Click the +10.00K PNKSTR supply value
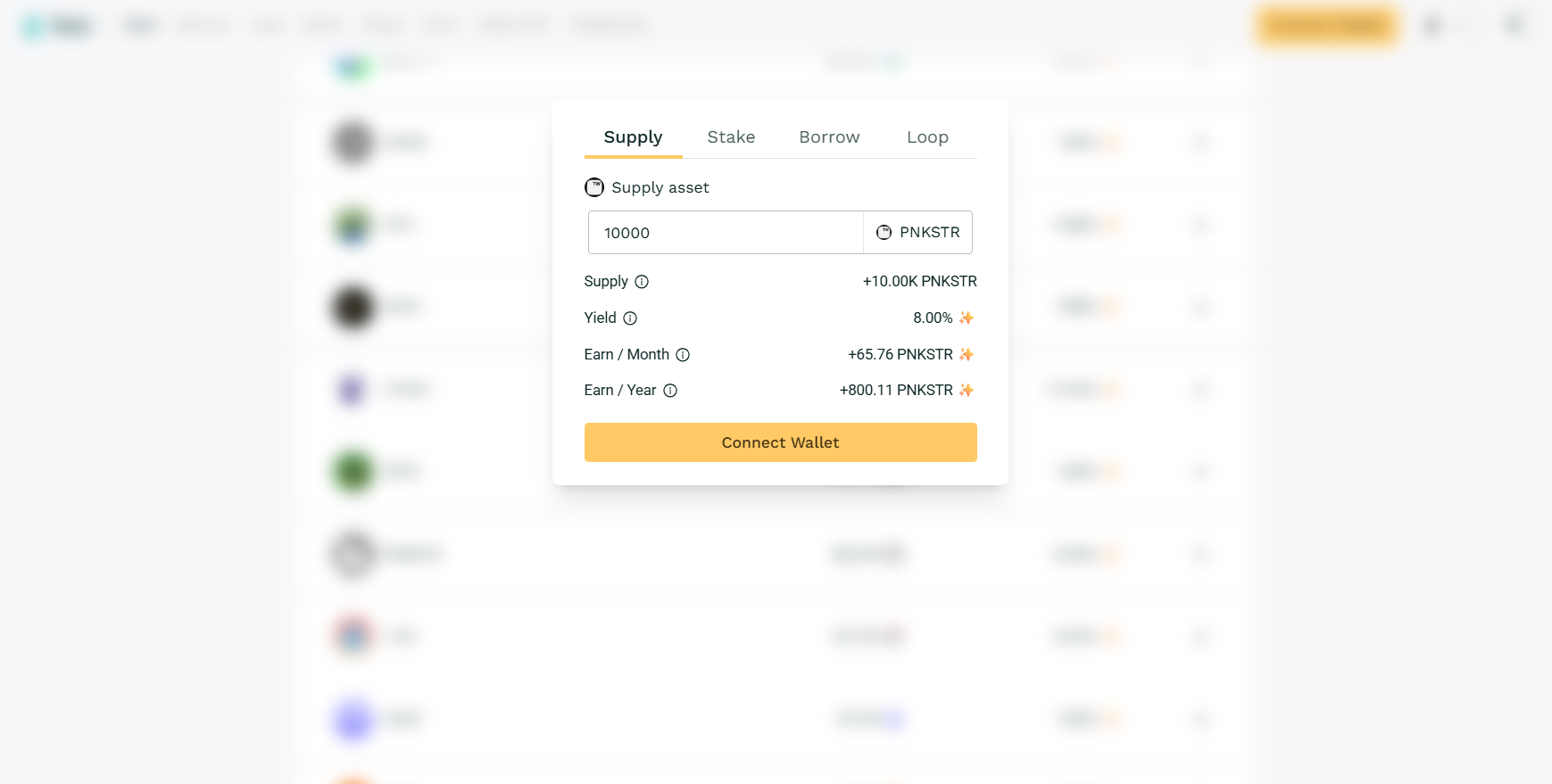 coord(919,282)
